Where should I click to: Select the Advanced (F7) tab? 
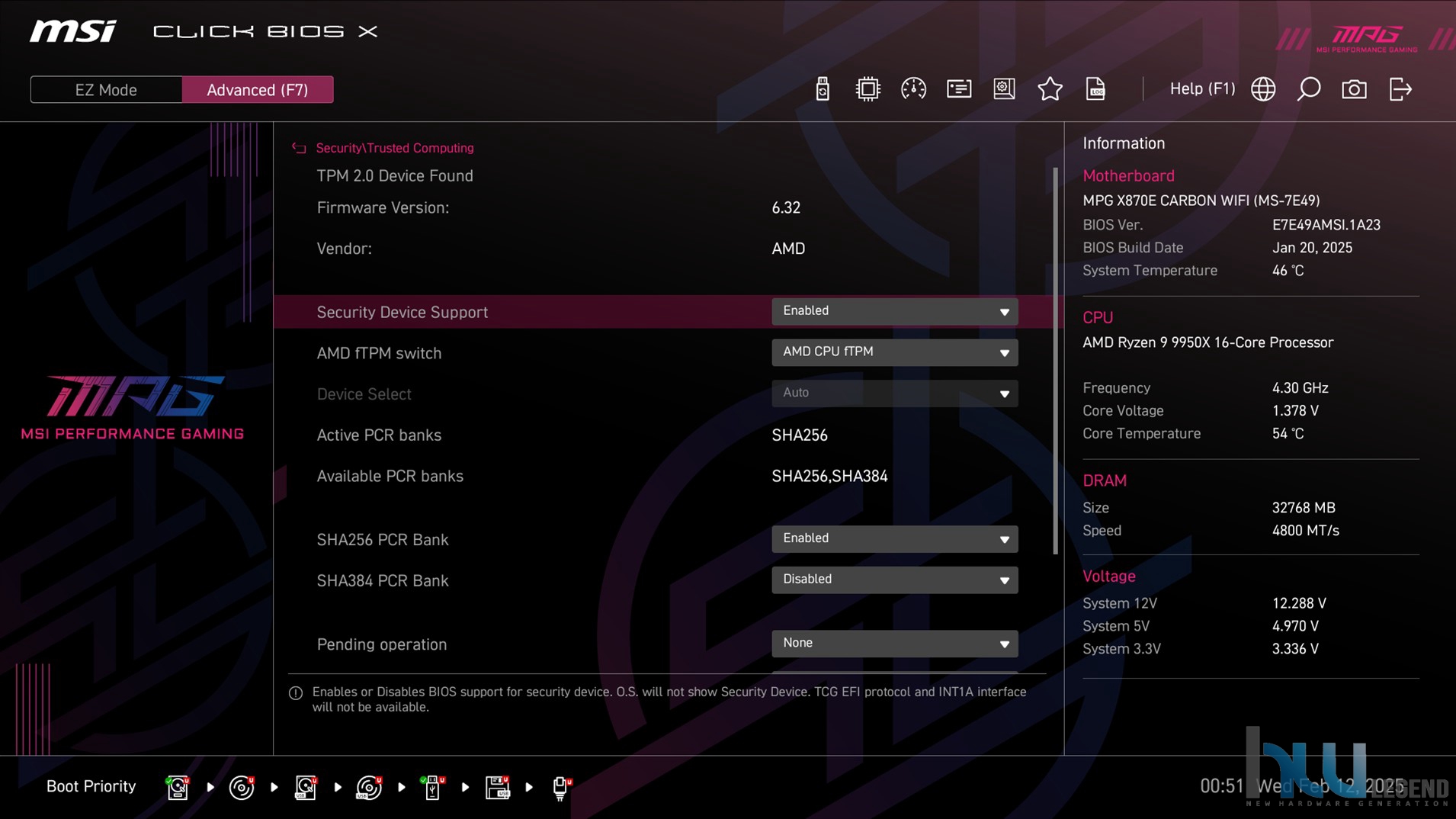tap(258, 90)
